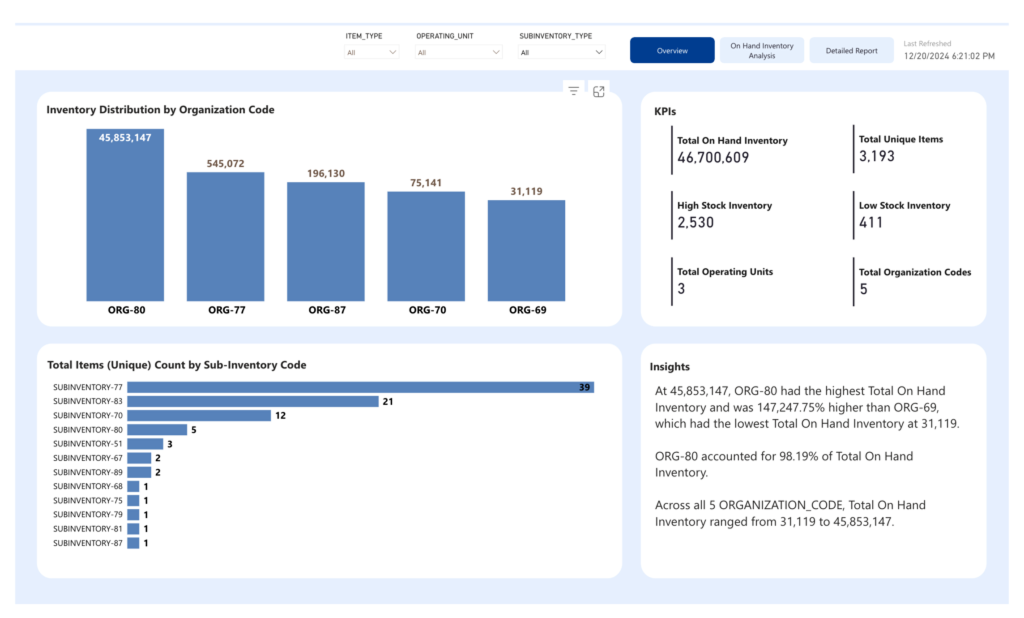The width and height of the screenshot is (1024, 618).
Task: Select the ORG-80 bar in the chart
Action: pyautogui.click(x=125, y=215)
